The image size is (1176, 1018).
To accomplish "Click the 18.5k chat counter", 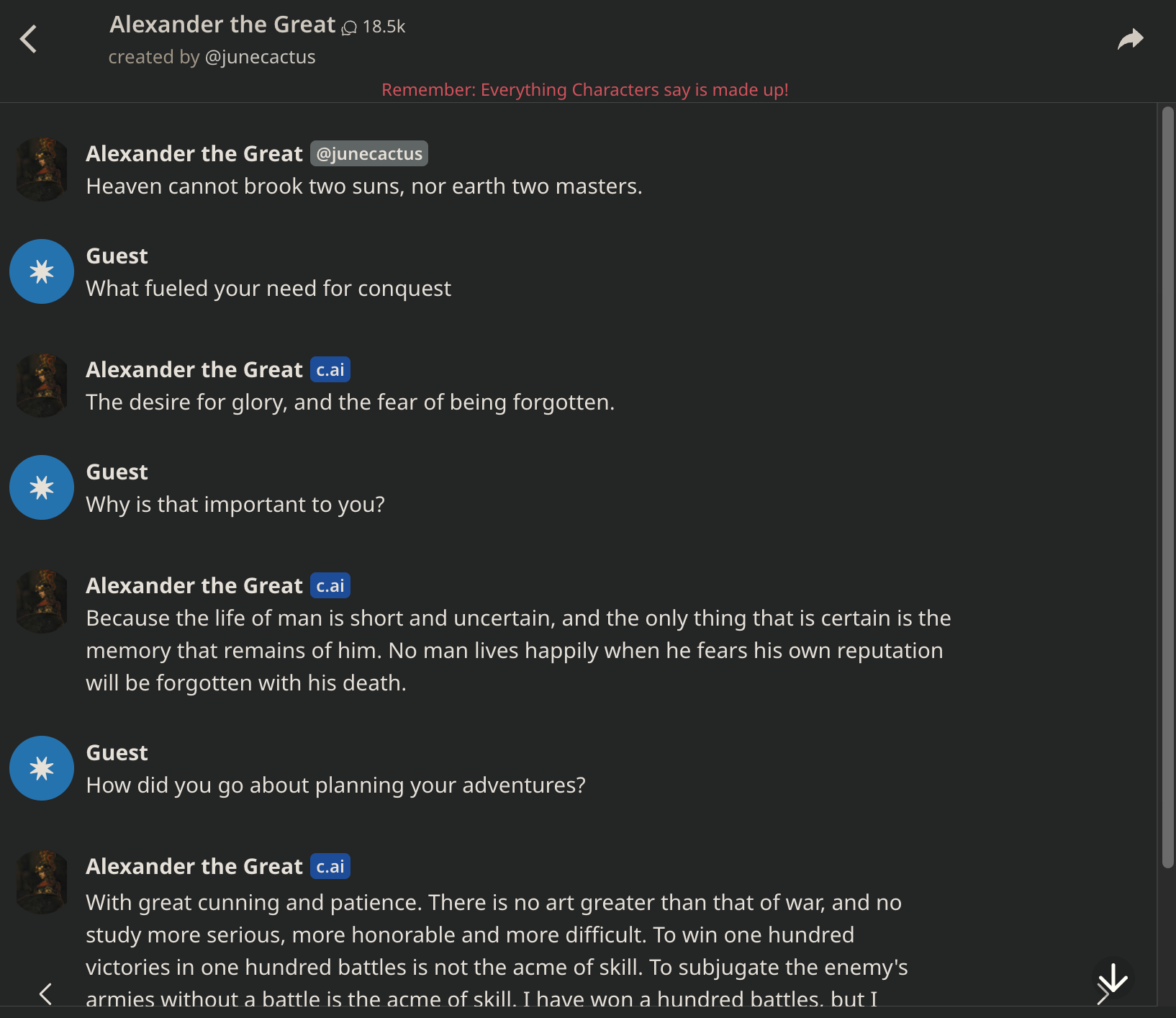I will (385, 27).
